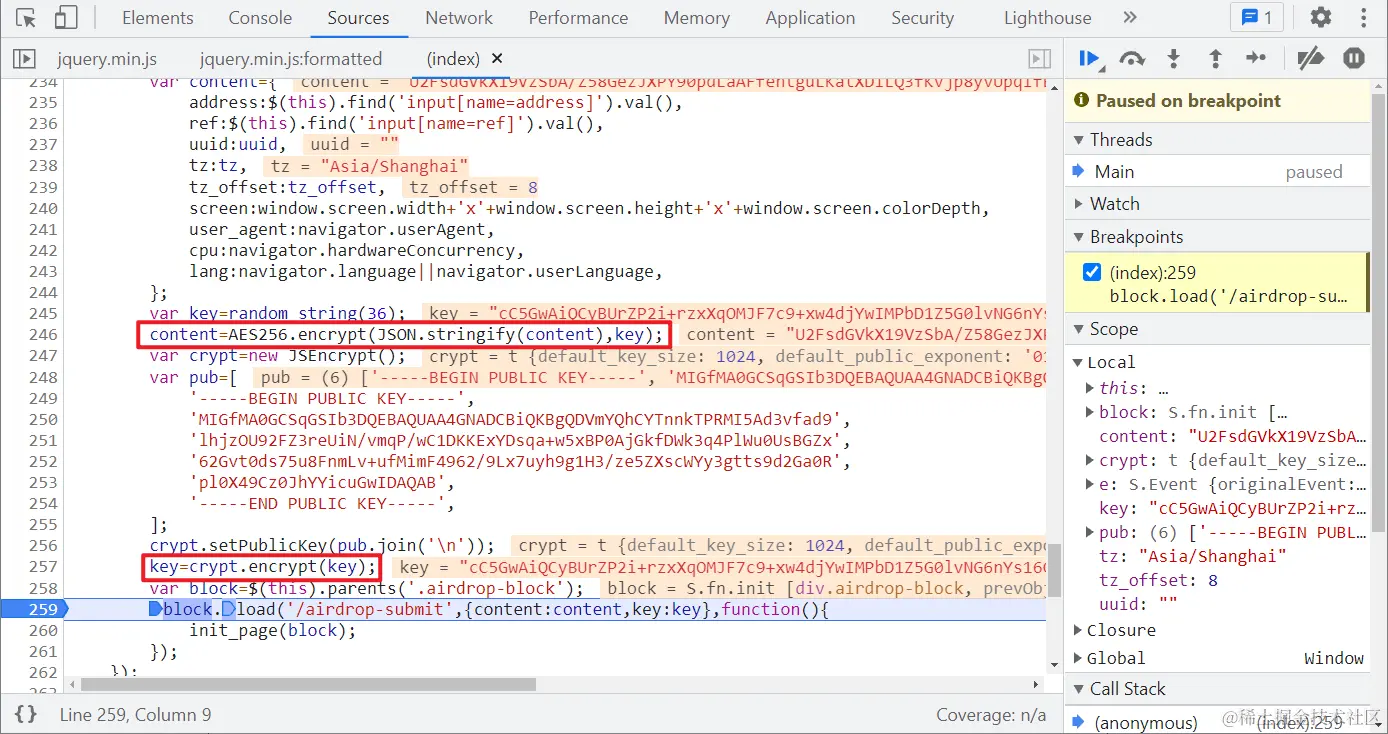
Task: Click the vertical scrollbar thumb in code editor
Action: [1054, 568]
